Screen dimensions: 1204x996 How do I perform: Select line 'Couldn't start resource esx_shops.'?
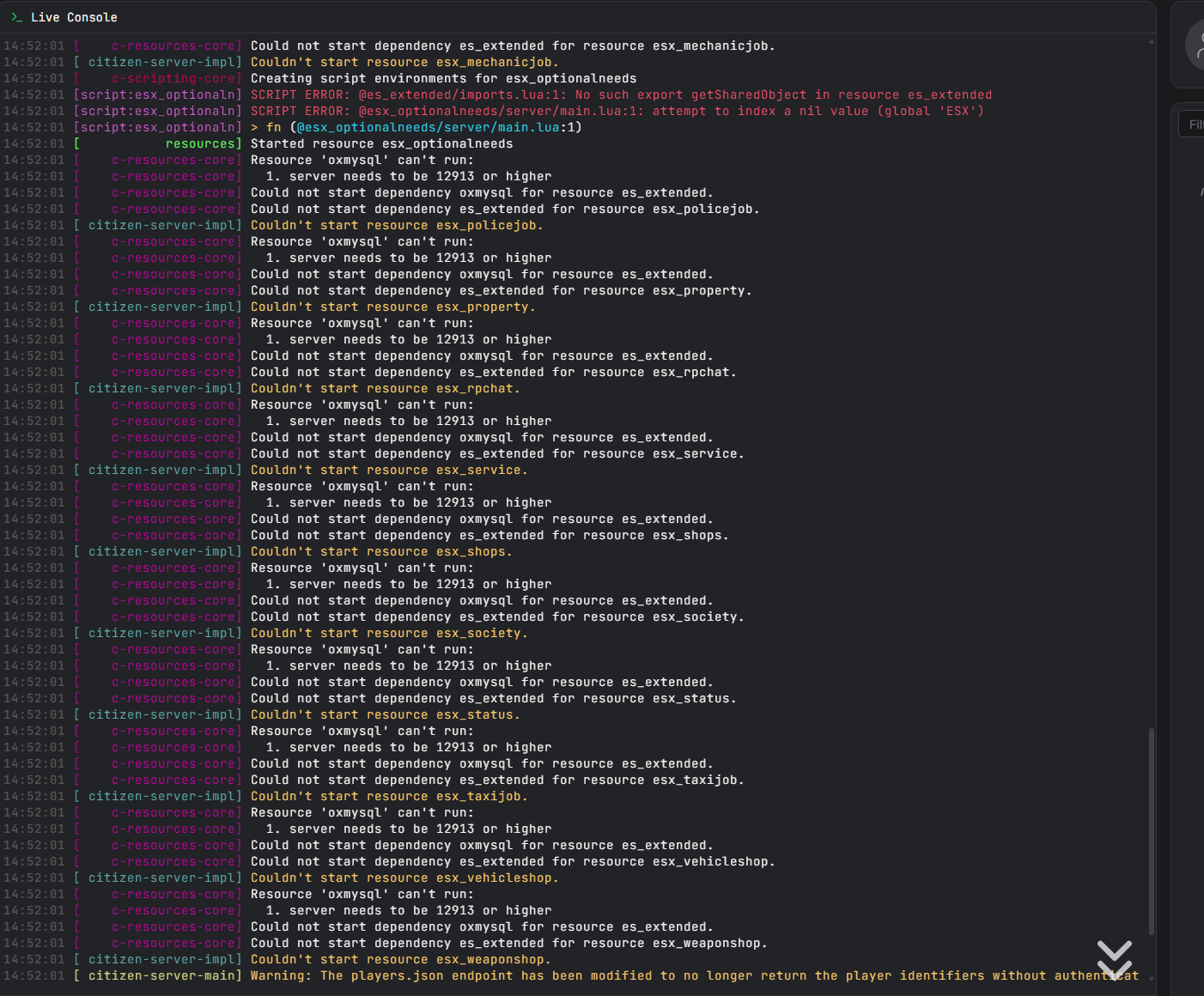click(381, 551)
